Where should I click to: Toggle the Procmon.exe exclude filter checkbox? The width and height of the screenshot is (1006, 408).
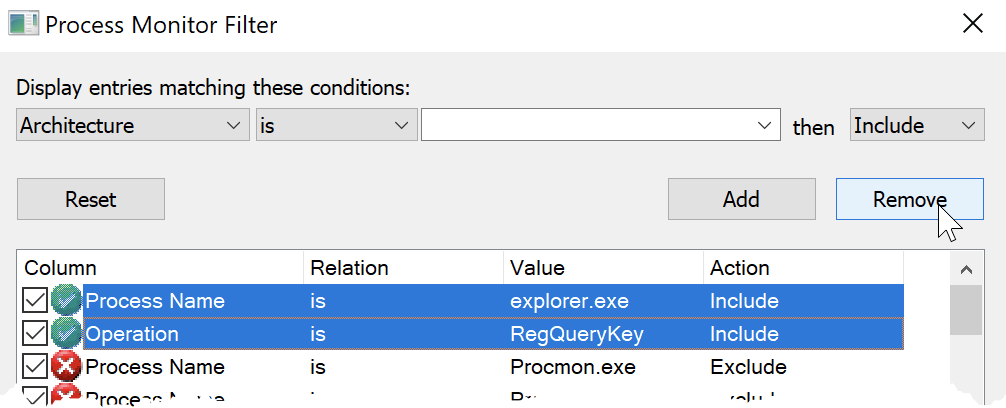(x=35, y=367)
